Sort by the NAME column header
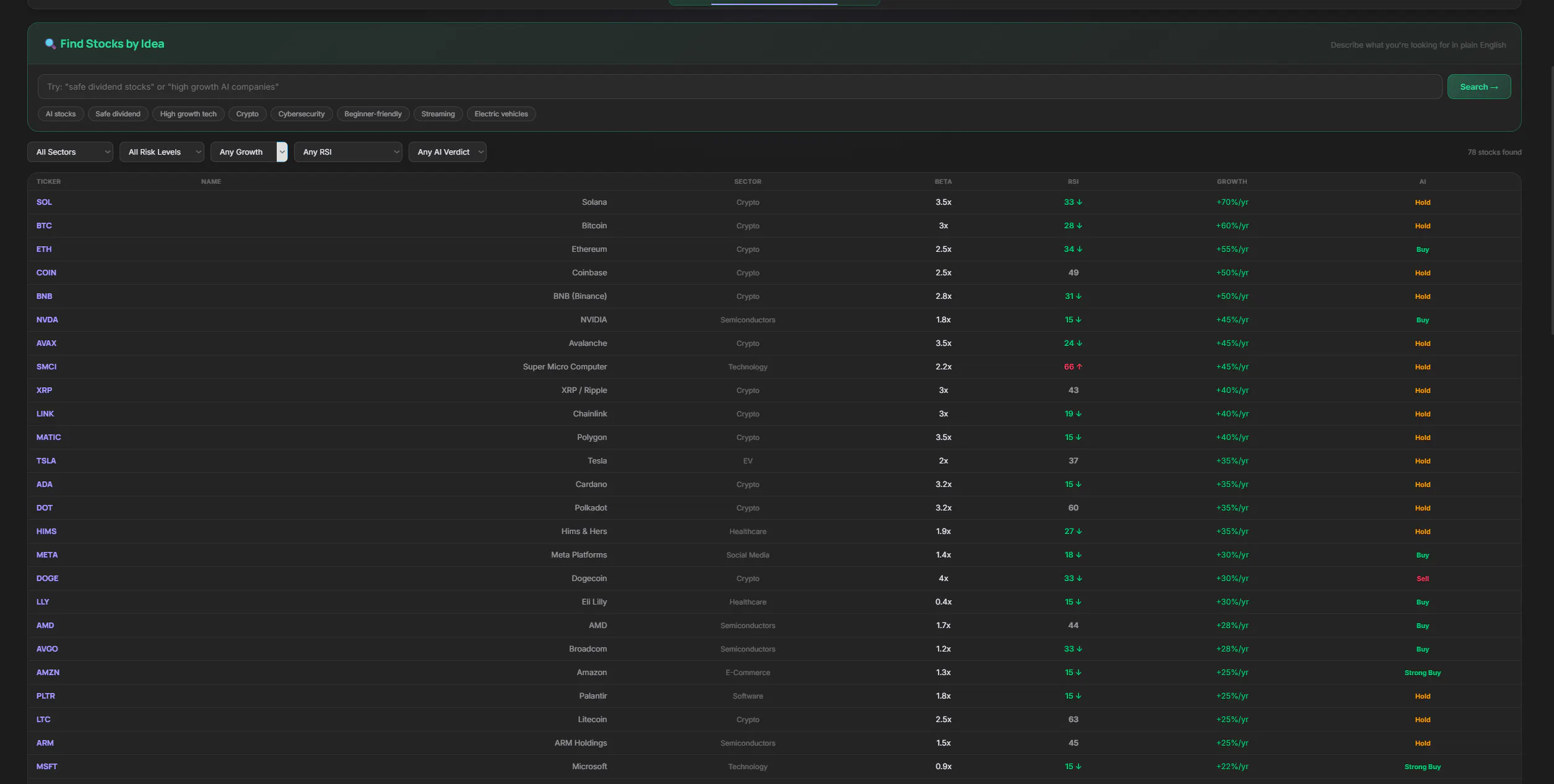1554x784 pixels. tap(211, 182)
